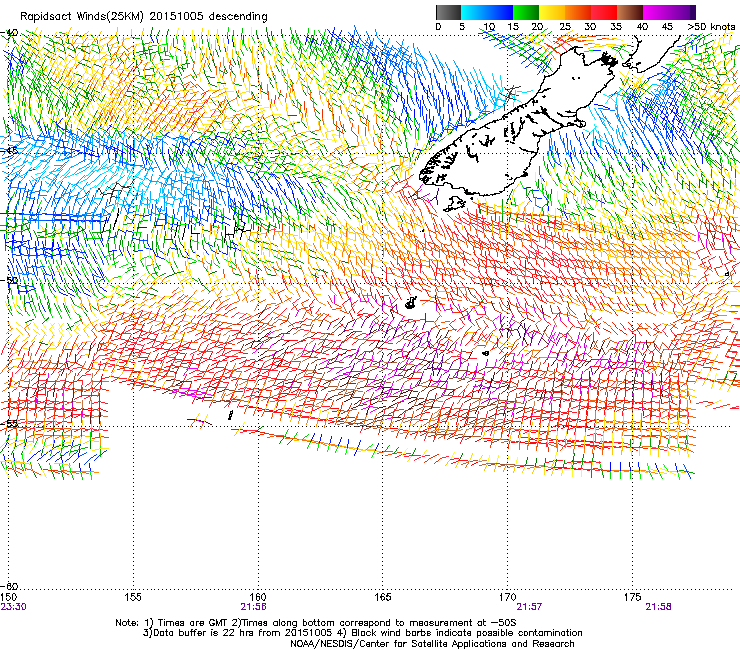Screen dimensions: 740x650
Task: Click the cyan-blue 5-15 knots legend segment
Action: click(x=487, y=12)
